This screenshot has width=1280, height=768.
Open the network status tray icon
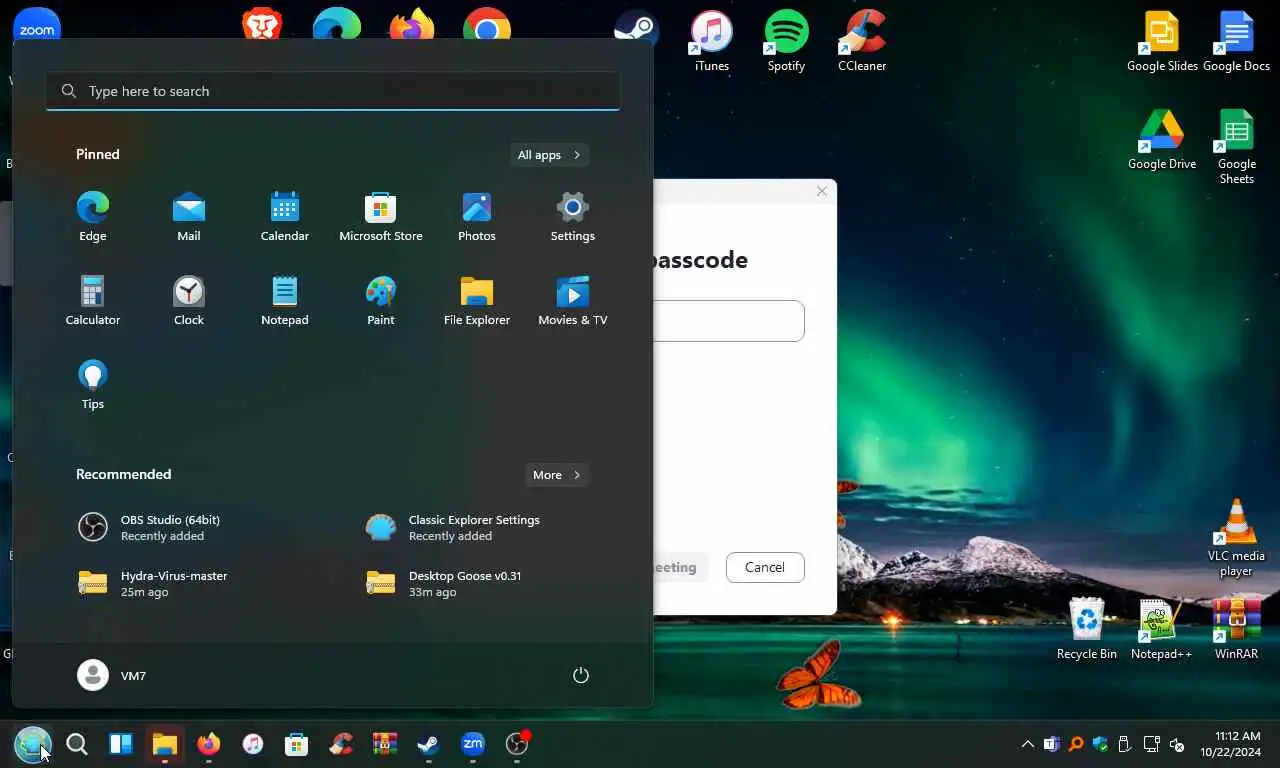point(1151,744)
